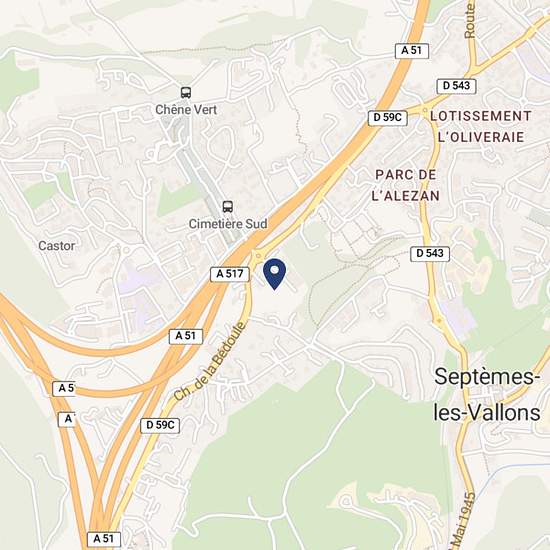The image size is (550, 550).
Task: Click the Mai 1945 street label
Action: pyautogui.click(x=464, y=521)
